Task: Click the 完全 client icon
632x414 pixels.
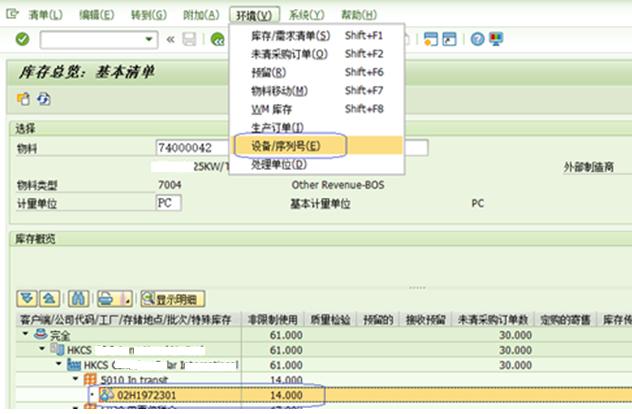Action: tap(41, 334)
